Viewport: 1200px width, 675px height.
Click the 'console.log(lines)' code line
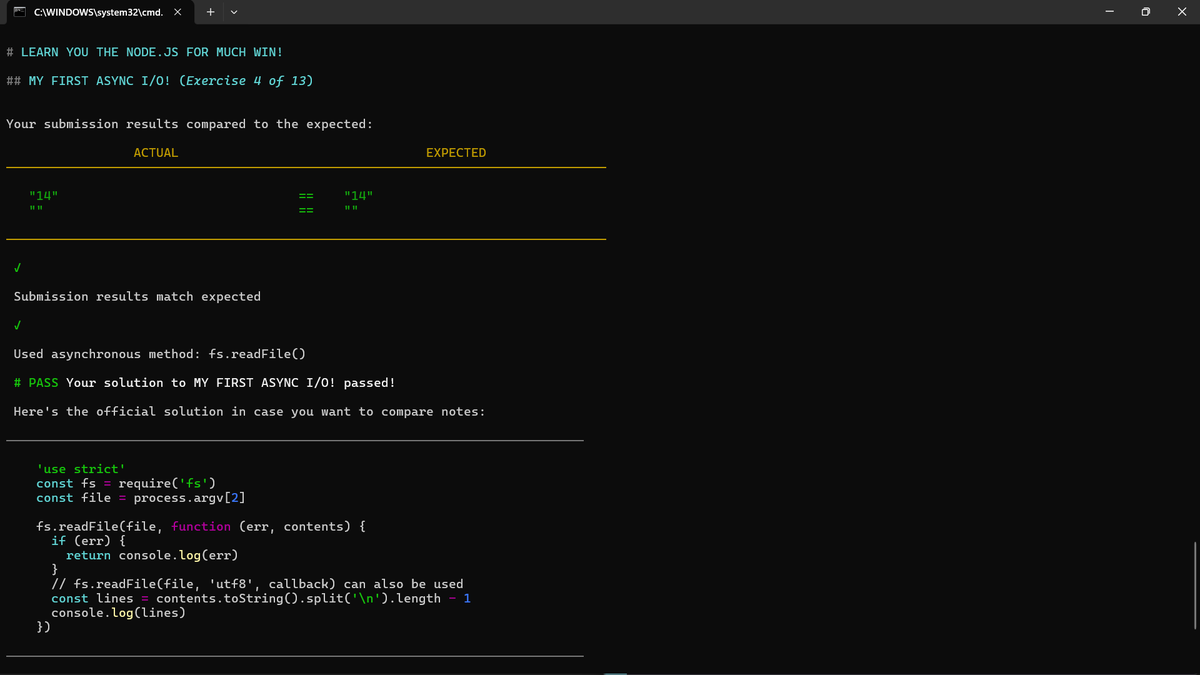click(x=118, y=613)
